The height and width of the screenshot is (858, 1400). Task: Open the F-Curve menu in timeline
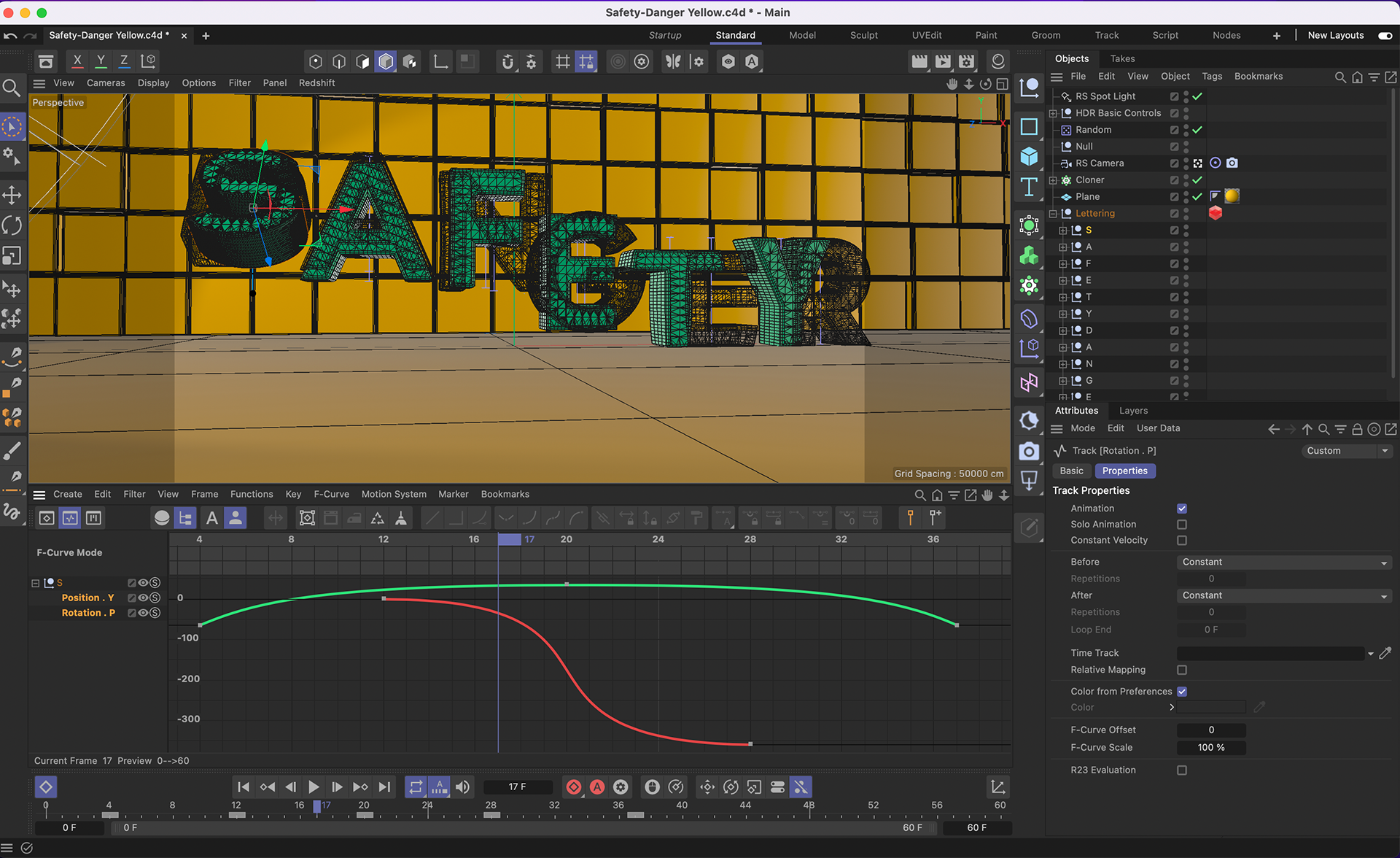[x=331, y=494]
